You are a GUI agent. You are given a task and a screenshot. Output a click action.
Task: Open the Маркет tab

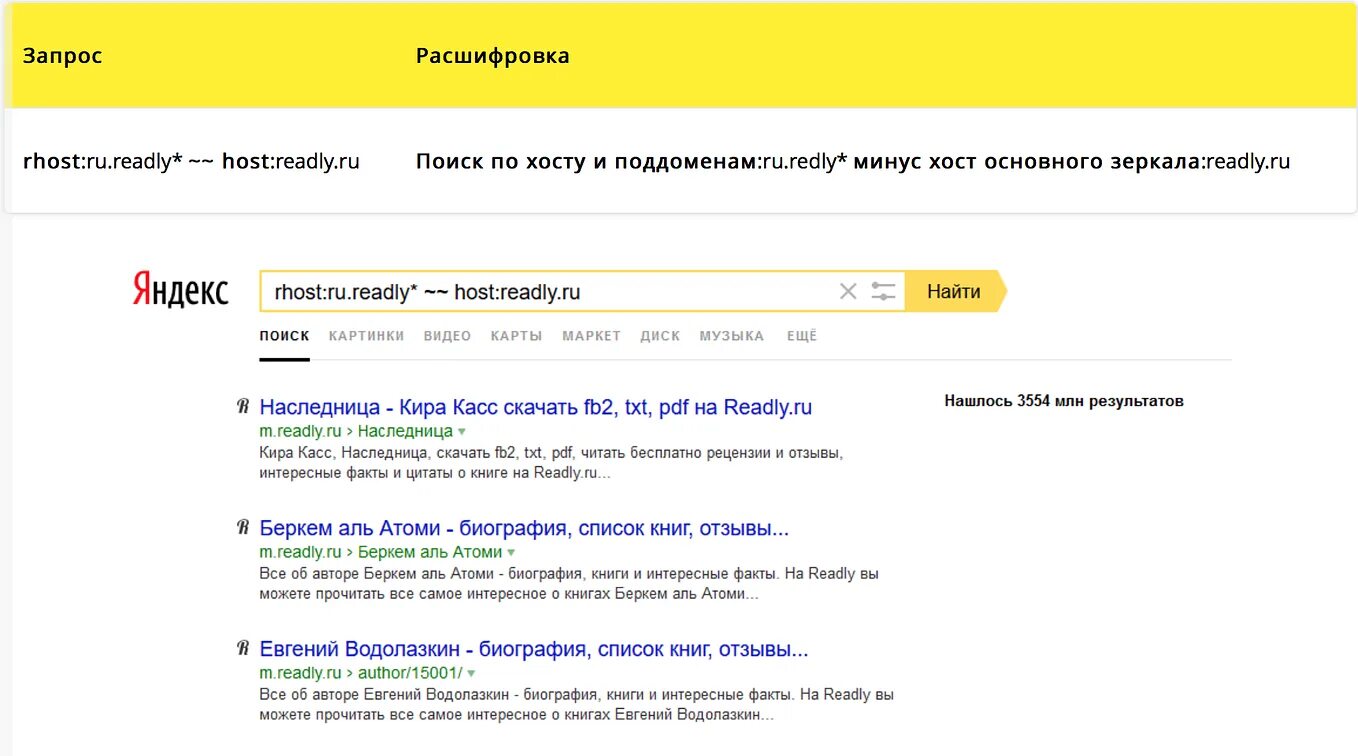point(591,336)
